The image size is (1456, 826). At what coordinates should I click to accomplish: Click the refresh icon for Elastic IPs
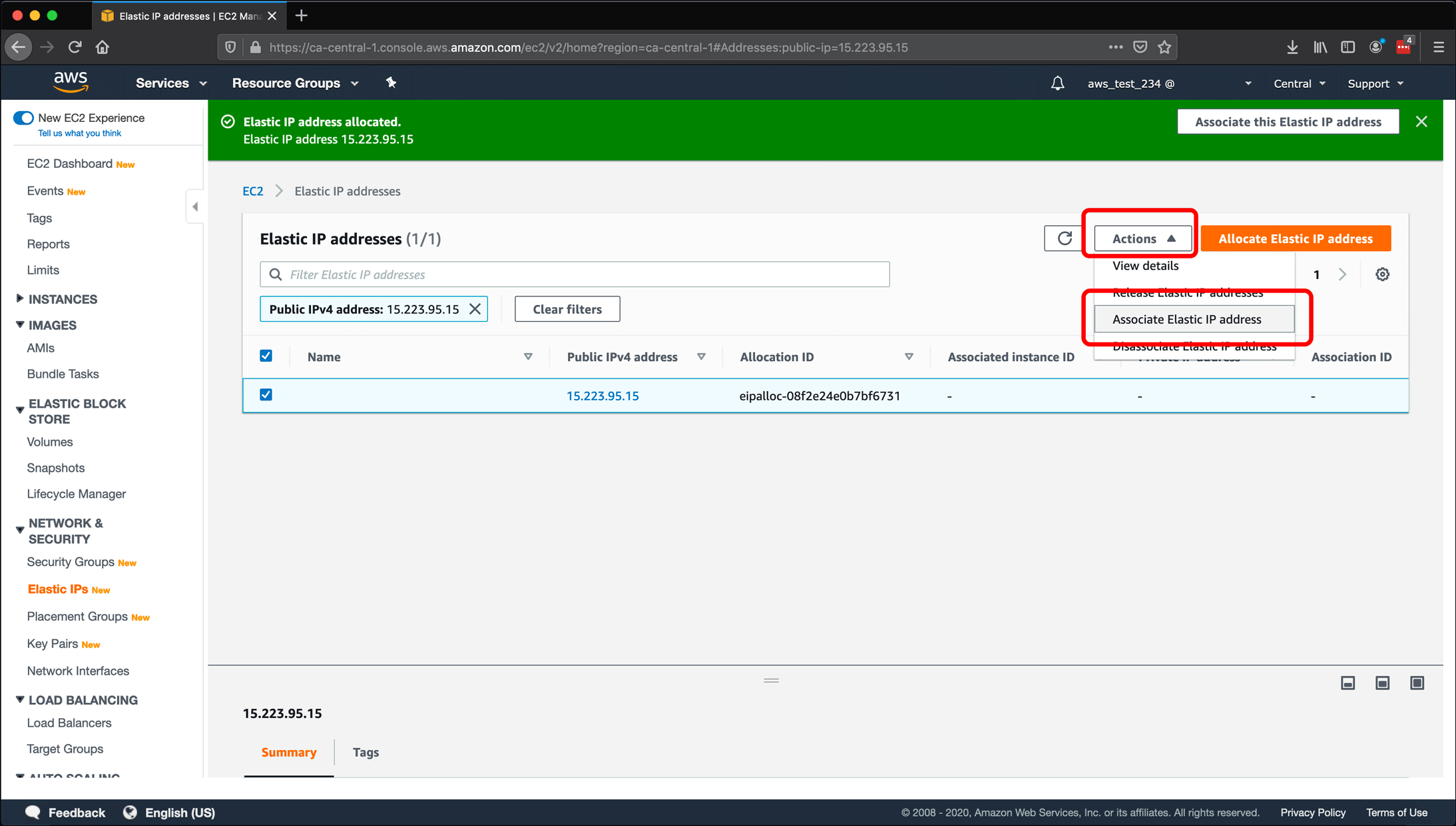pos(1063,239)
